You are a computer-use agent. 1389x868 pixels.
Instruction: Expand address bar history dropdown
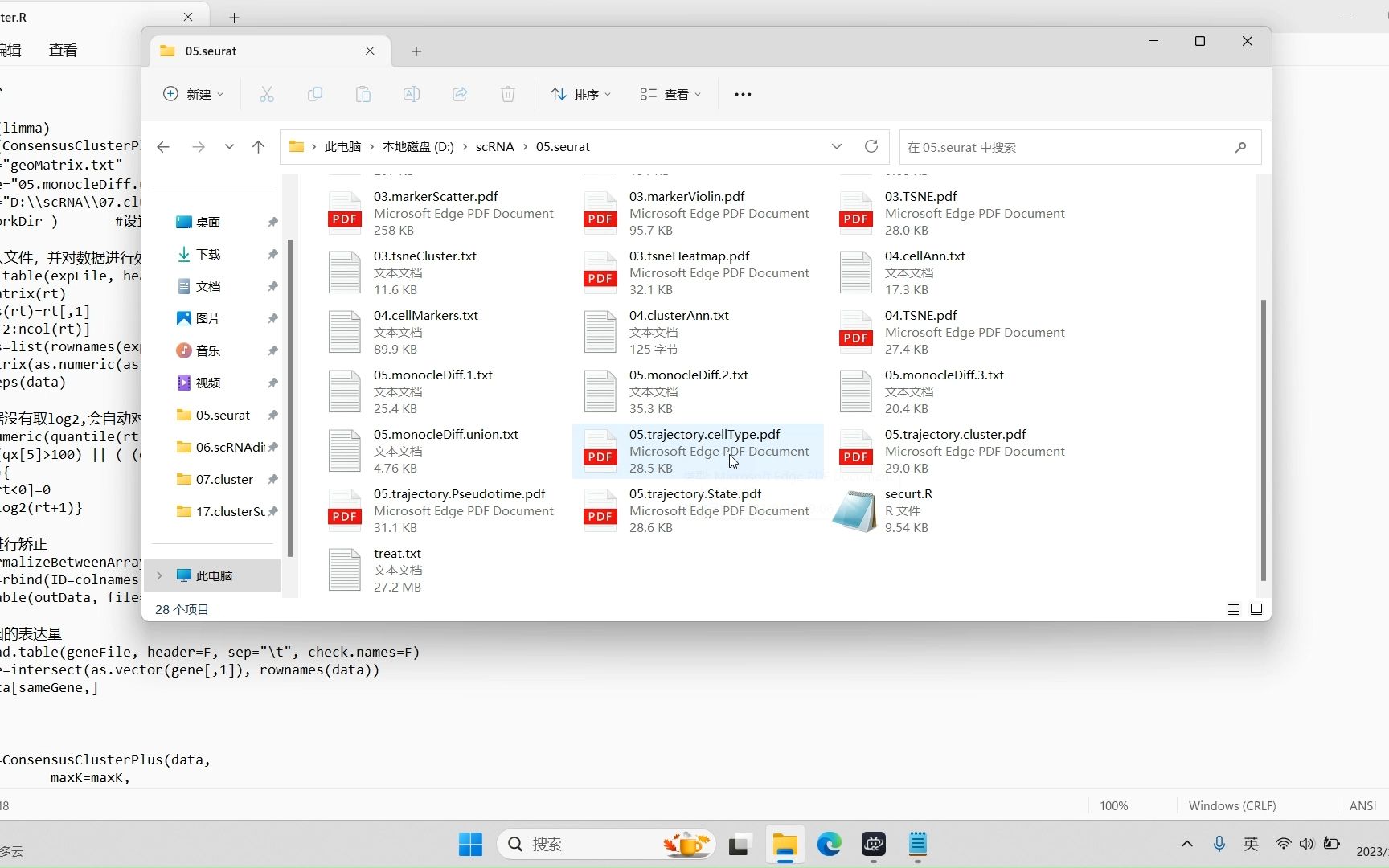[x=837, y=146]
